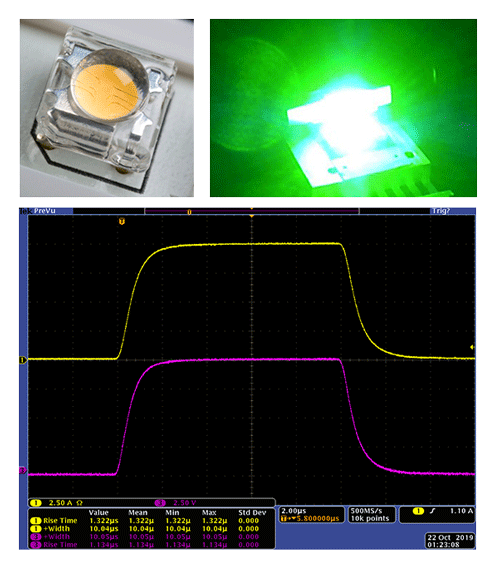This screenshot has width=500, height=566.
Task: Click the trigger source channel 1 badge
Action: tap(418, 511)
